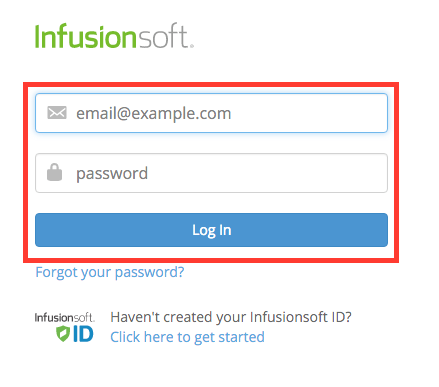Click empty area of the email box
Viewport: 439px width, 387px height.
click(310, 113)
